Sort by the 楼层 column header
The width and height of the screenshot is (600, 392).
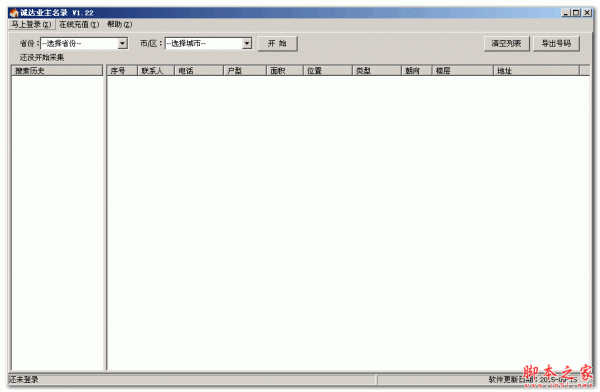(462, 70)
